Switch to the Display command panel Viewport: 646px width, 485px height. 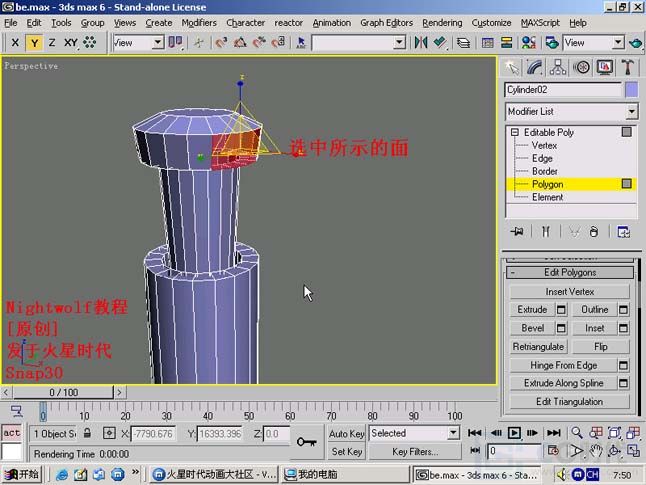(604, 68)
